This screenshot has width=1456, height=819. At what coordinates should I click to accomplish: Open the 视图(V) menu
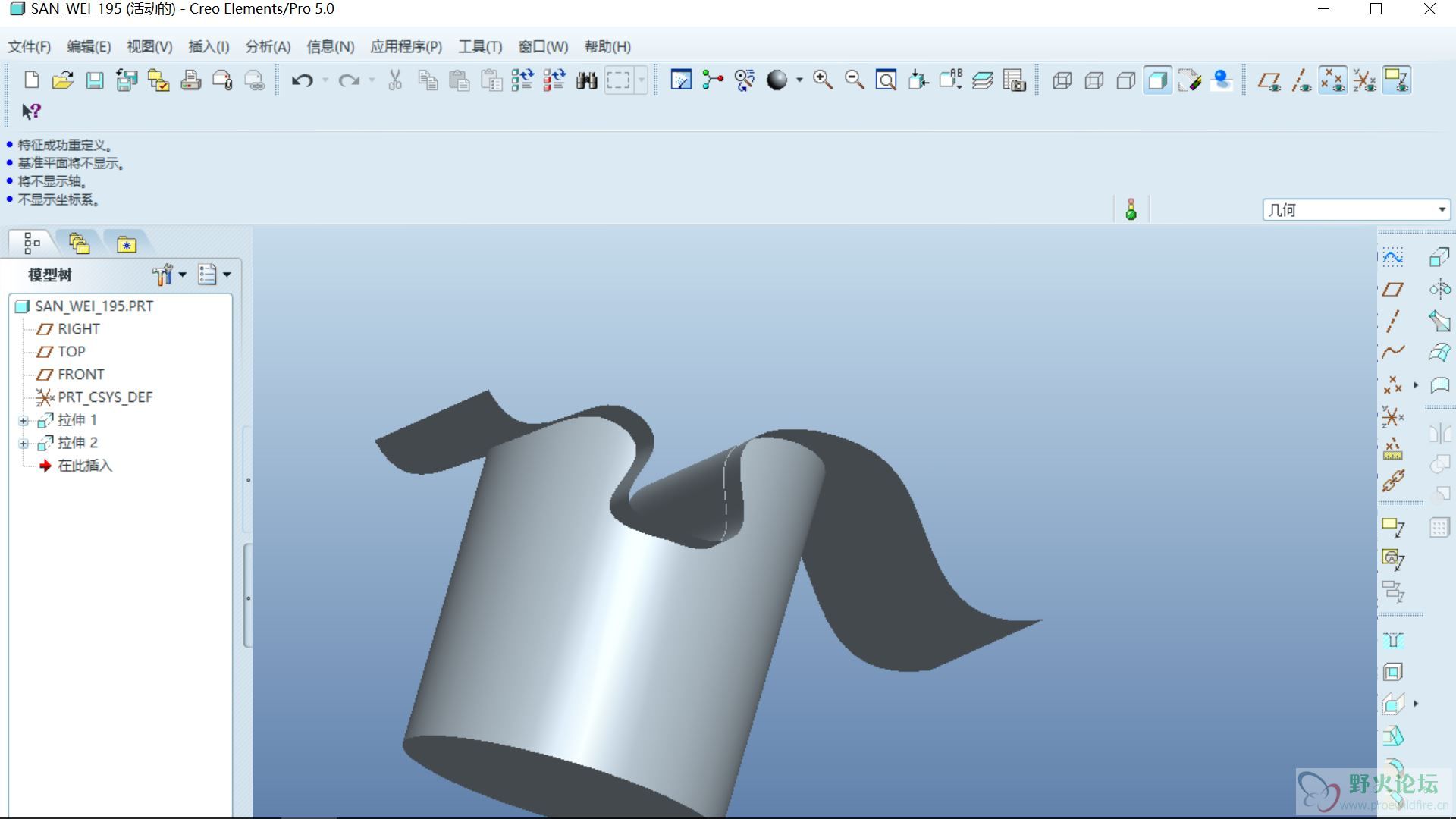coord(149,47)
